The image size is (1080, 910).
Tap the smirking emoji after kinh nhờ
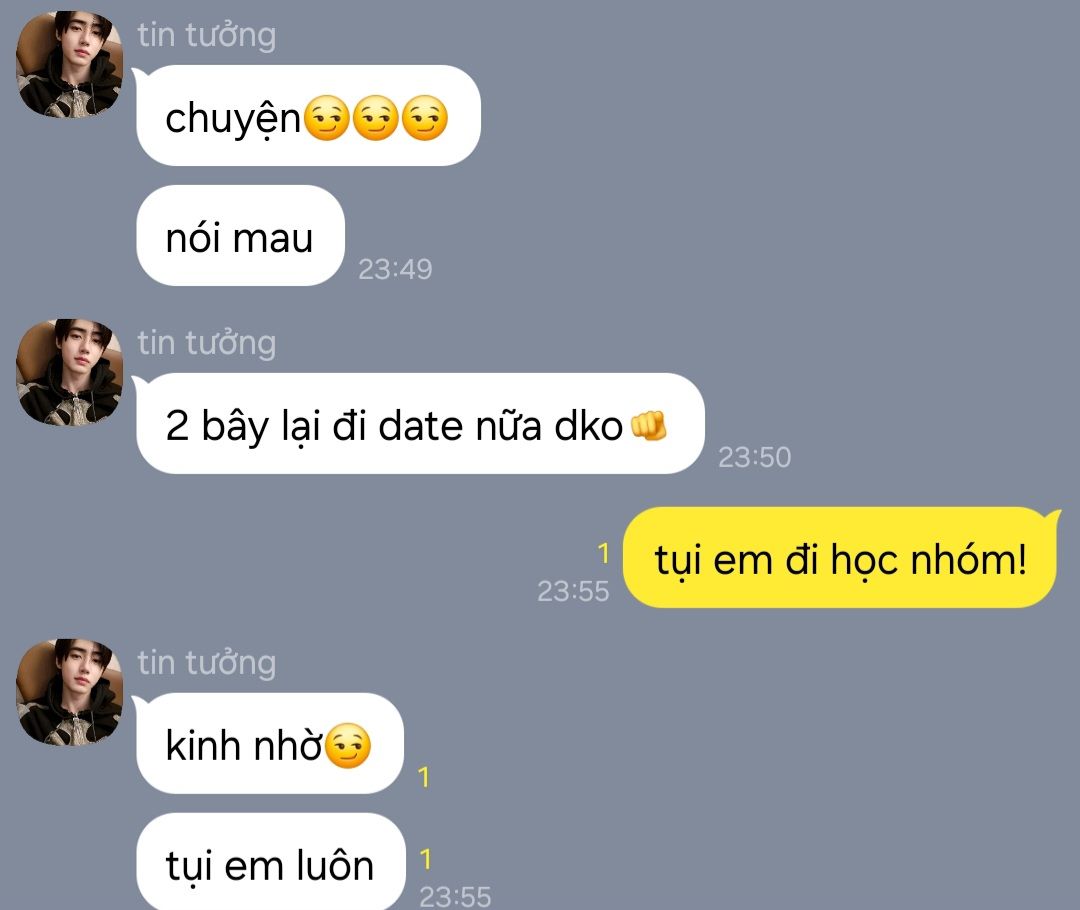point(348,745)
